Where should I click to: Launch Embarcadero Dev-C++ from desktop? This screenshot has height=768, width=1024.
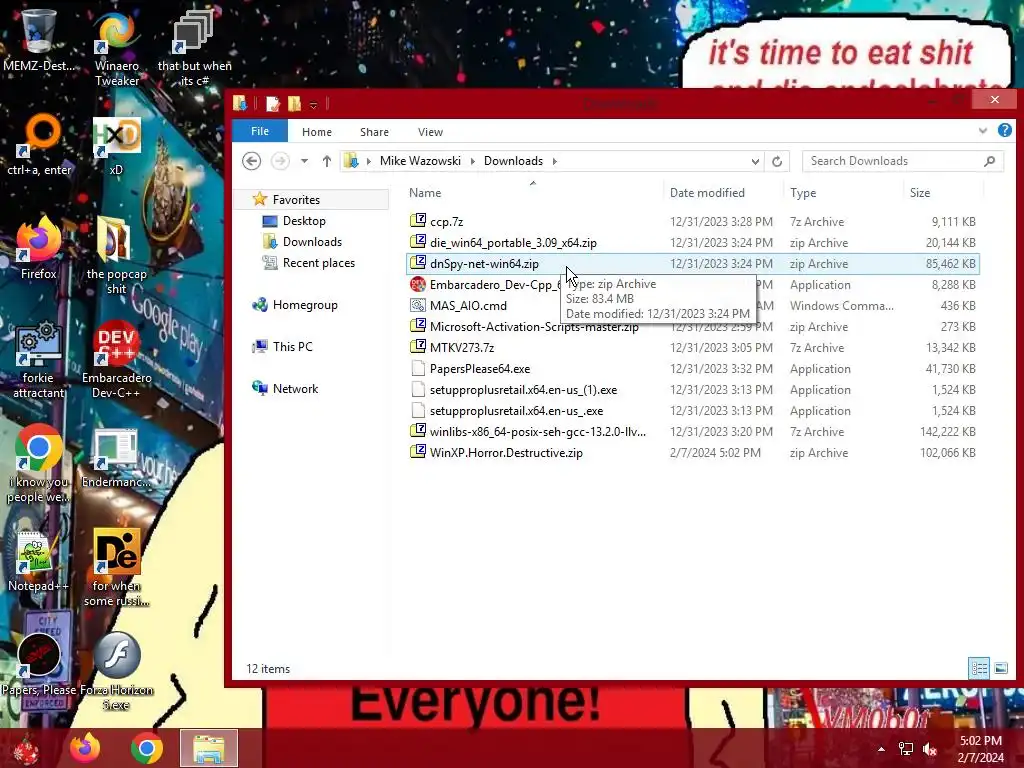click(x=117, y=360)
